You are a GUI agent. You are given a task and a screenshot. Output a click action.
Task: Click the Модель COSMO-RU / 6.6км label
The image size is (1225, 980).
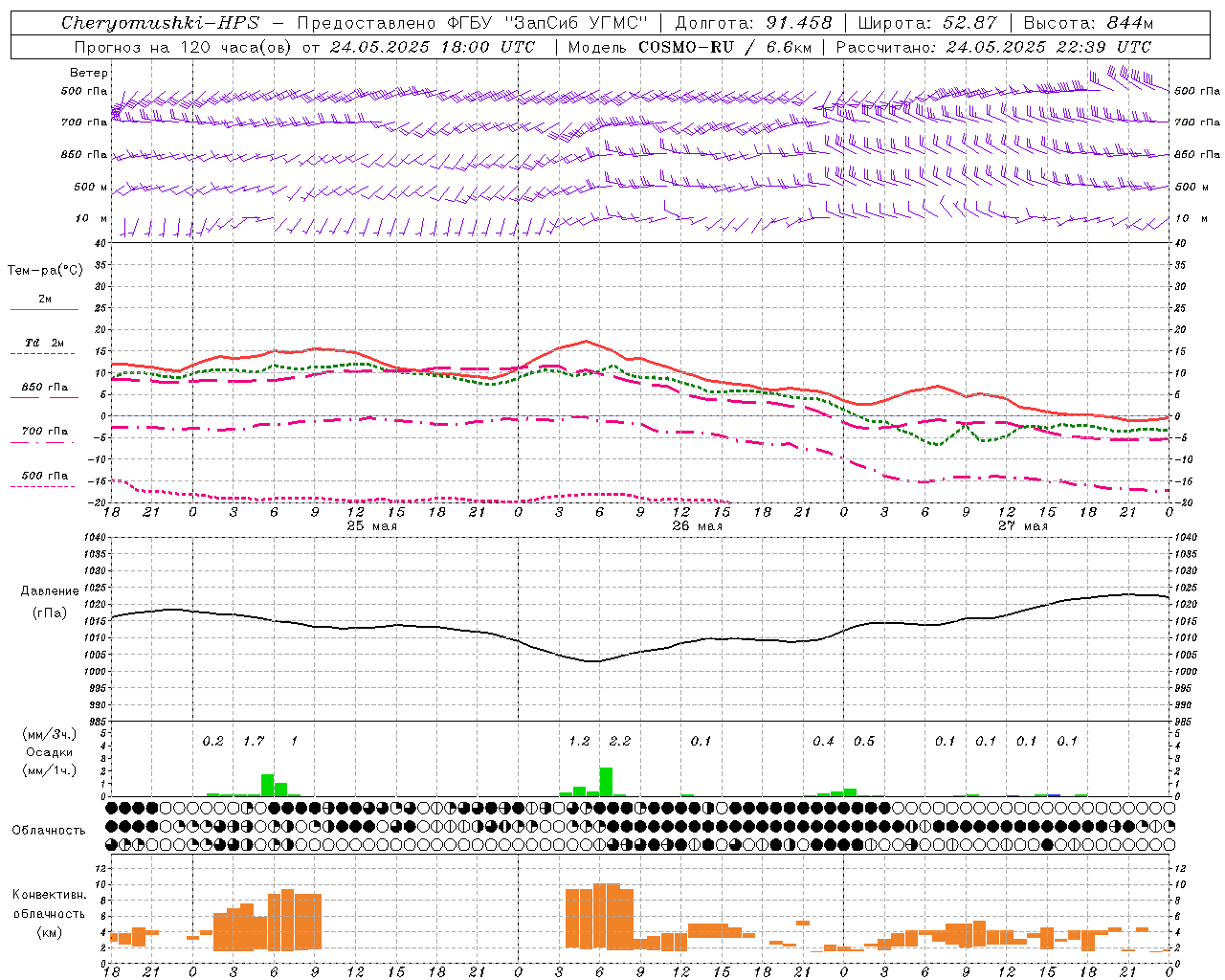pyautogui.click(x=690, y=47)
